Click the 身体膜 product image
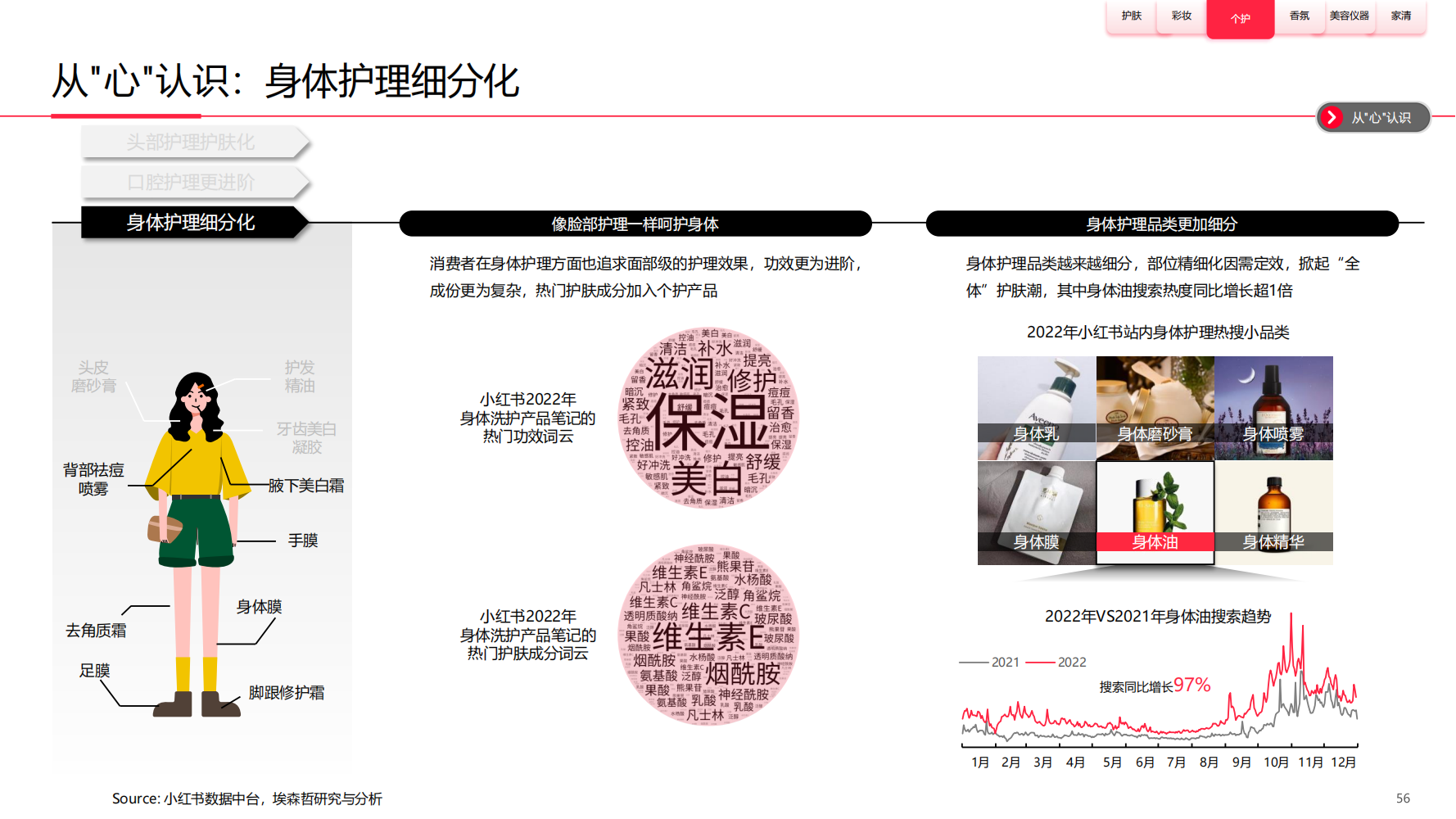1456x819 pixels. (1036, 513)
